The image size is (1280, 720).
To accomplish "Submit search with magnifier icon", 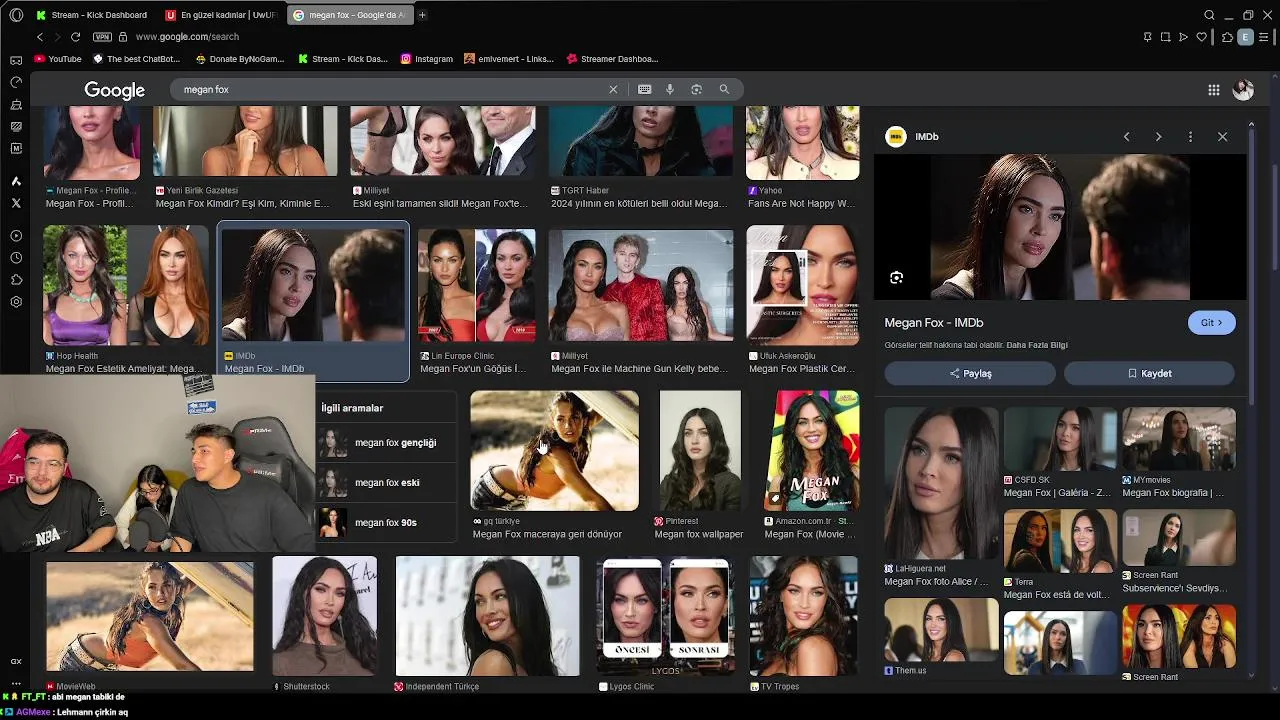I will tap(724, 89).
